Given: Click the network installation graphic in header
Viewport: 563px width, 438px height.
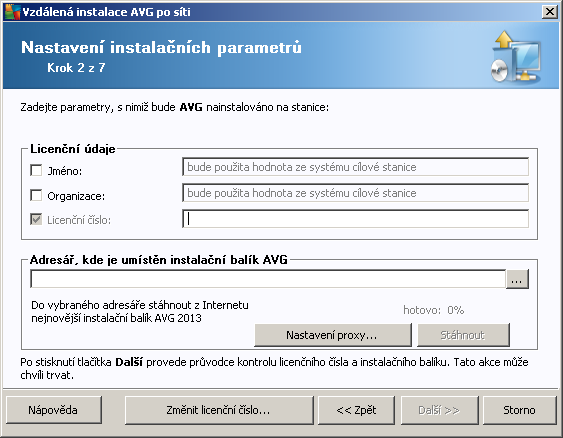Looking at the screenshot, I should 516,57.
